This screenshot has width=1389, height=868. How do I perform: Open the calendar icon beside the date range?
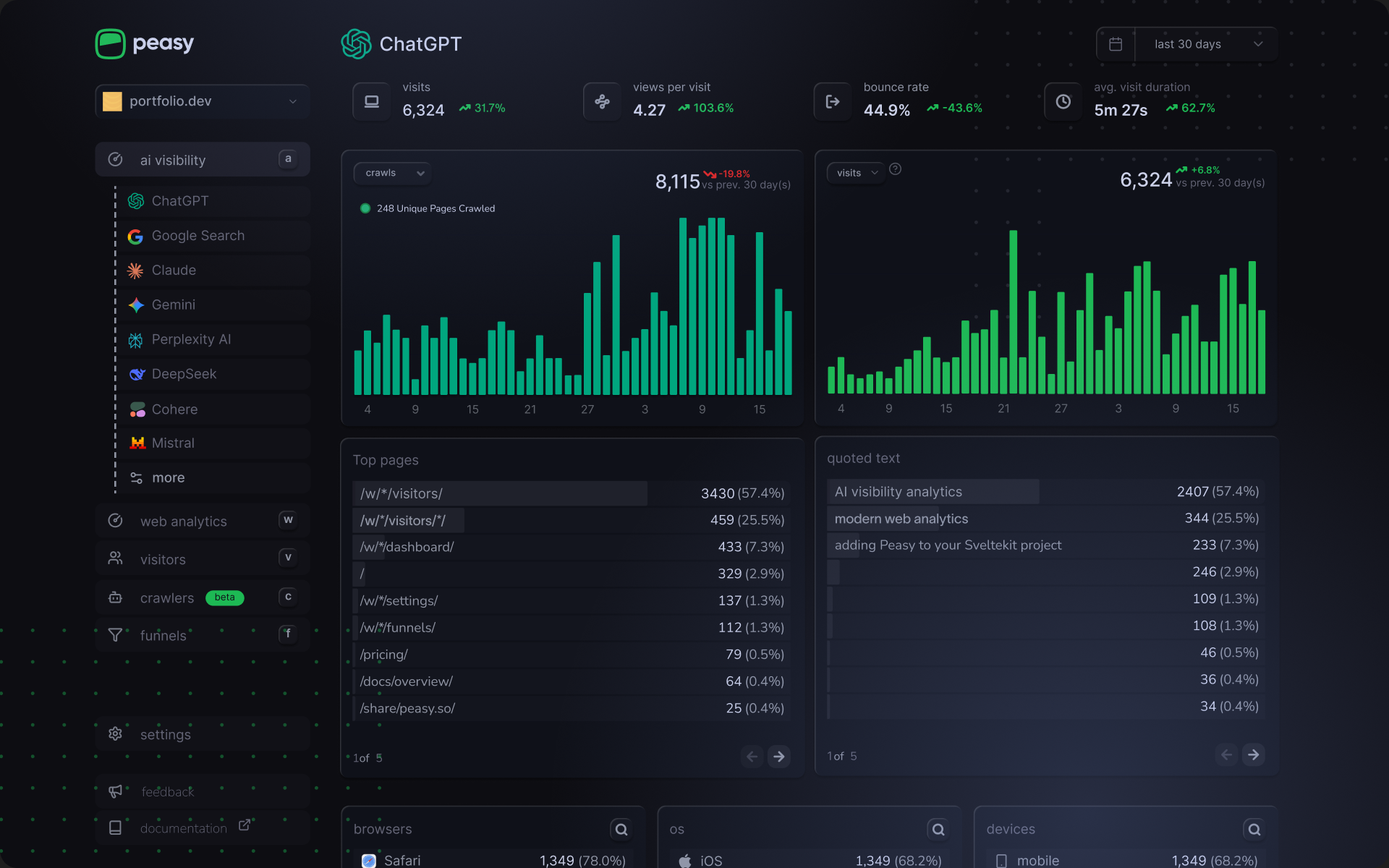click(x=1116, y=43)
